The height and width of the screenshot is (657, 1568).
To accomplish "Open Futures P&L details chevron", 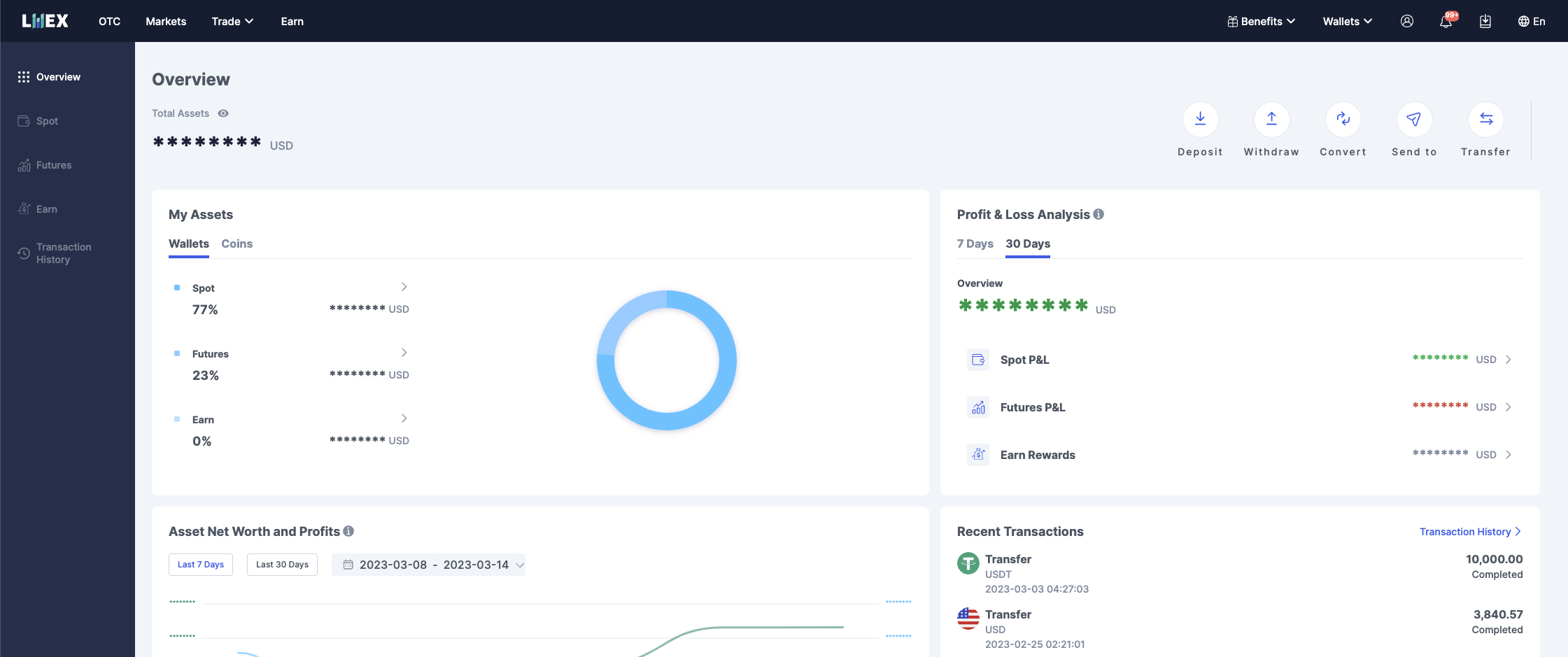I will point(1509,407).
